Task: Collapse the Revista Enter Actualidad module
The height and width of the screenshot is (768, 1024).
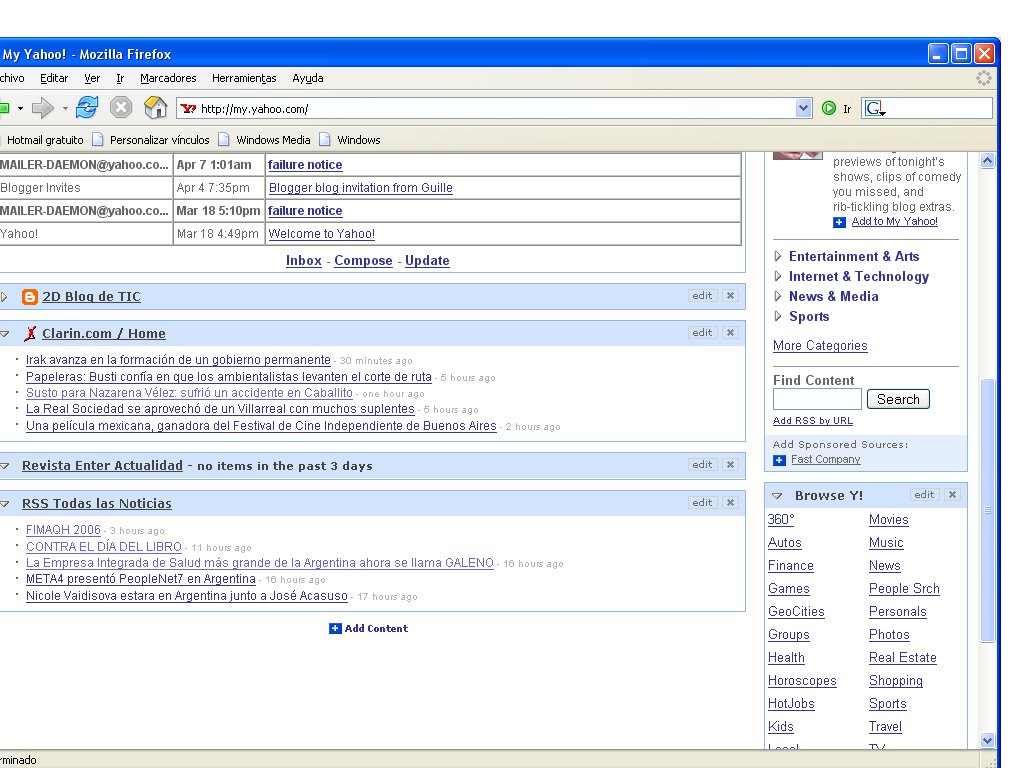Action: pyautogui.click(x=5, y=466)
